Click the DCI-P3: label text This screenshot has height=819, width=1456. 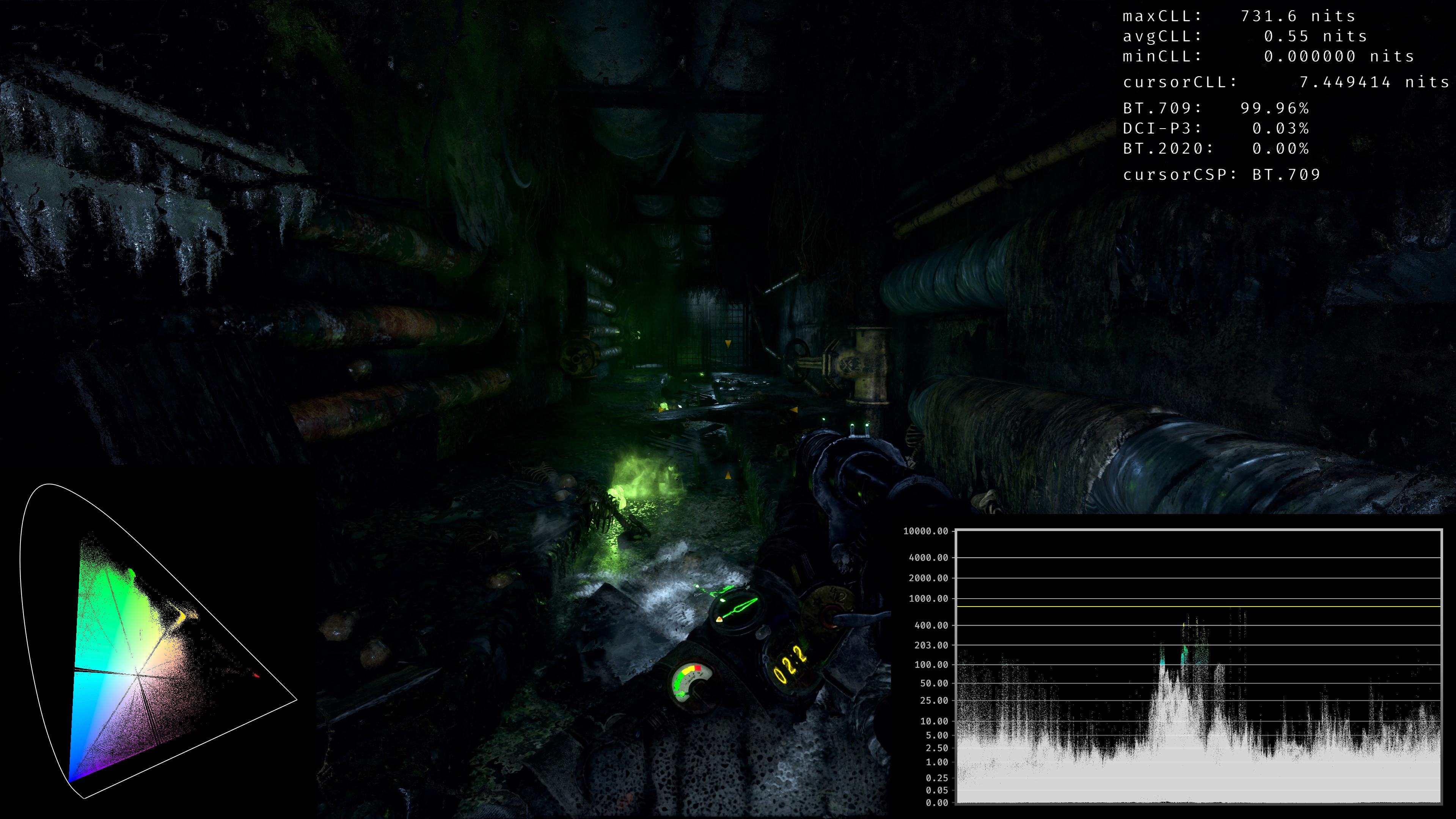pyautogui.click(x=1162, y=128)
